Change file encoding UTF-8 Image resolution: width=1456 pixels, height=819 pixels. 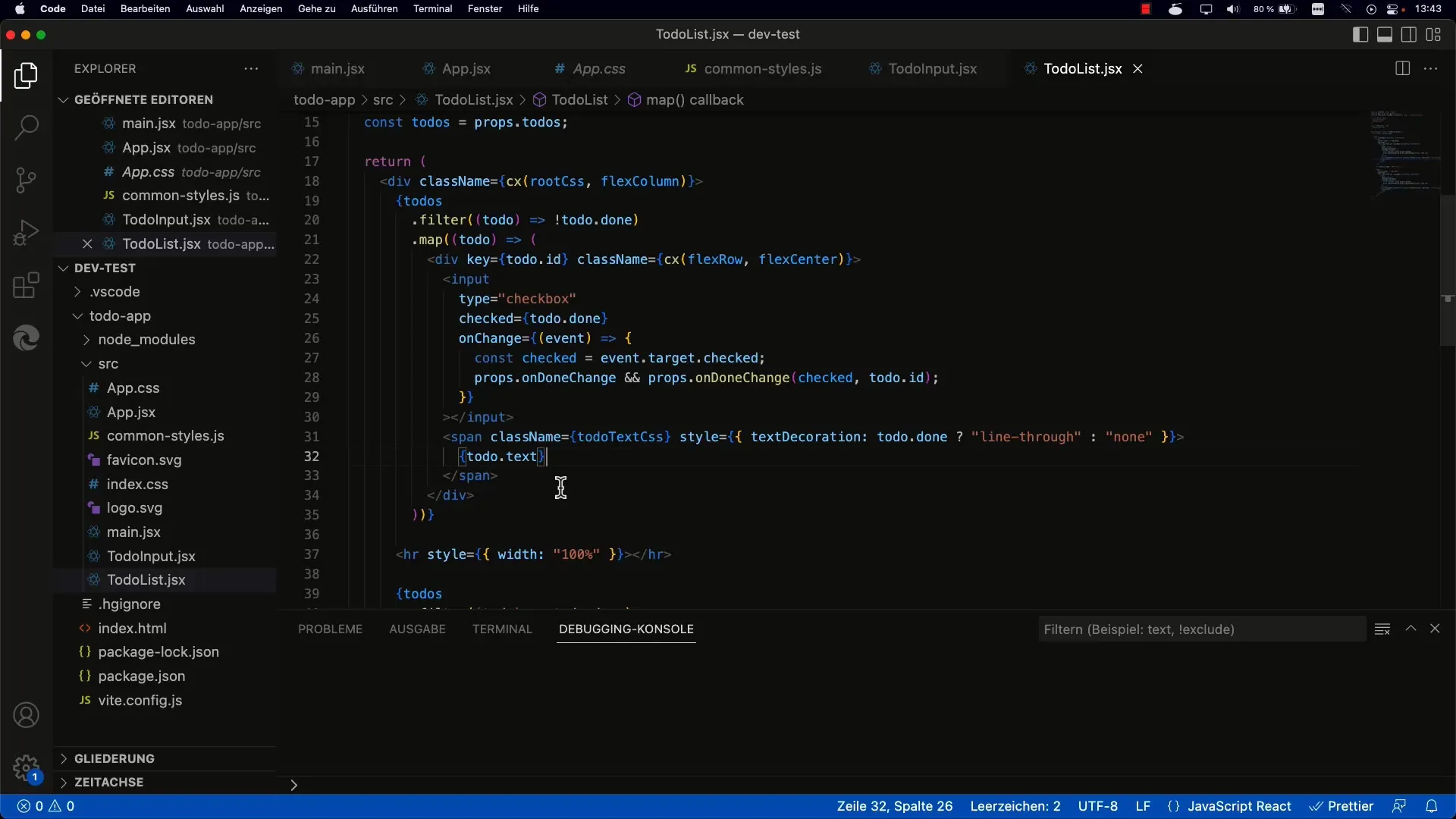(1097, 806)
